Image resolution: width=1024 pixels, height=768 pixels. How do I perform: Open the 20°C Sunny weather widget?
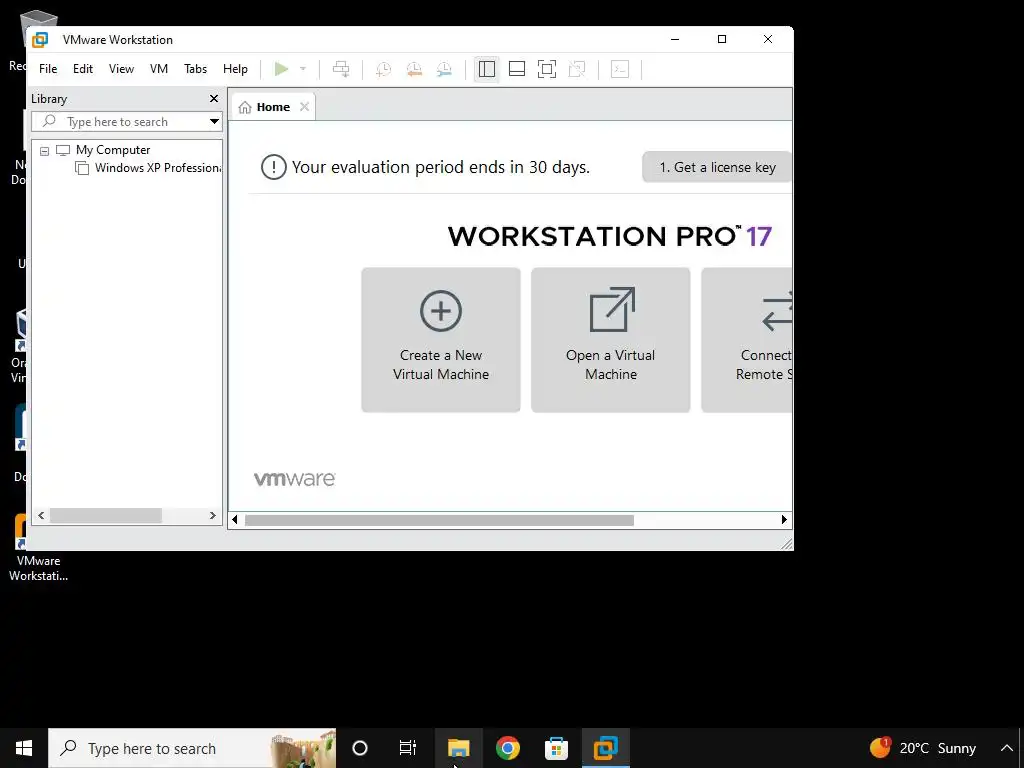click(922, 748)
